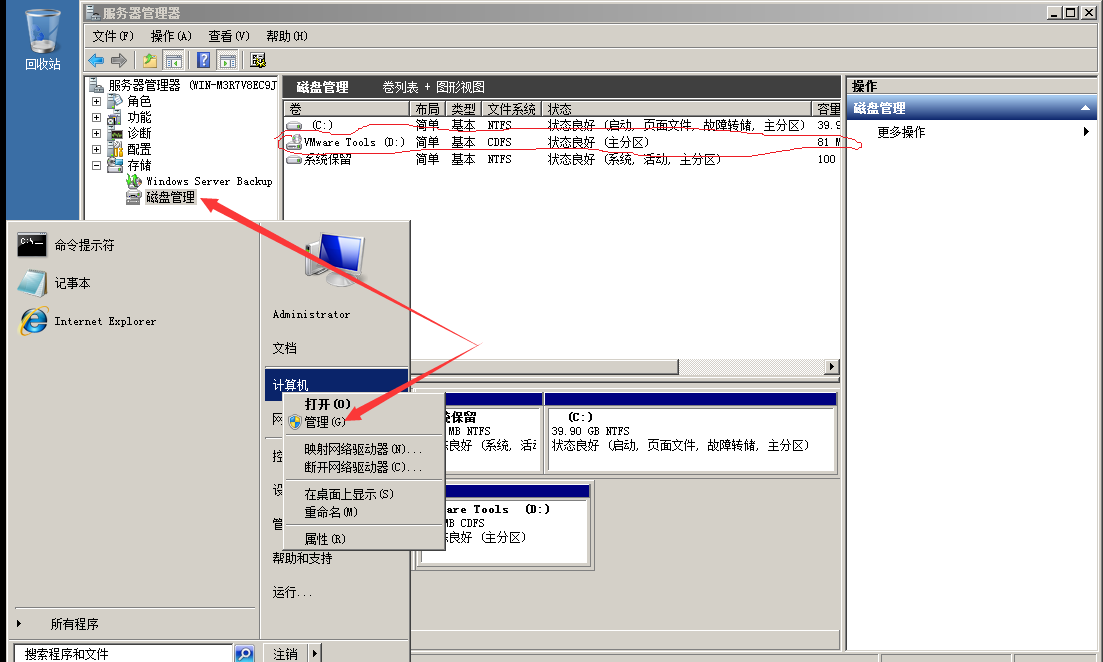Click the blue Help question mark icon
Viewport: 1103px width, 662px height.
pyautogui.click(x=203, y=61)
